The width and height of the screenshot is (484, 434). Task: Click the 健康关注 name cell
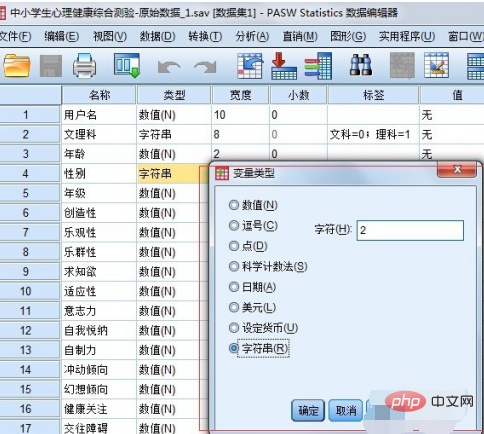point(99,409)
